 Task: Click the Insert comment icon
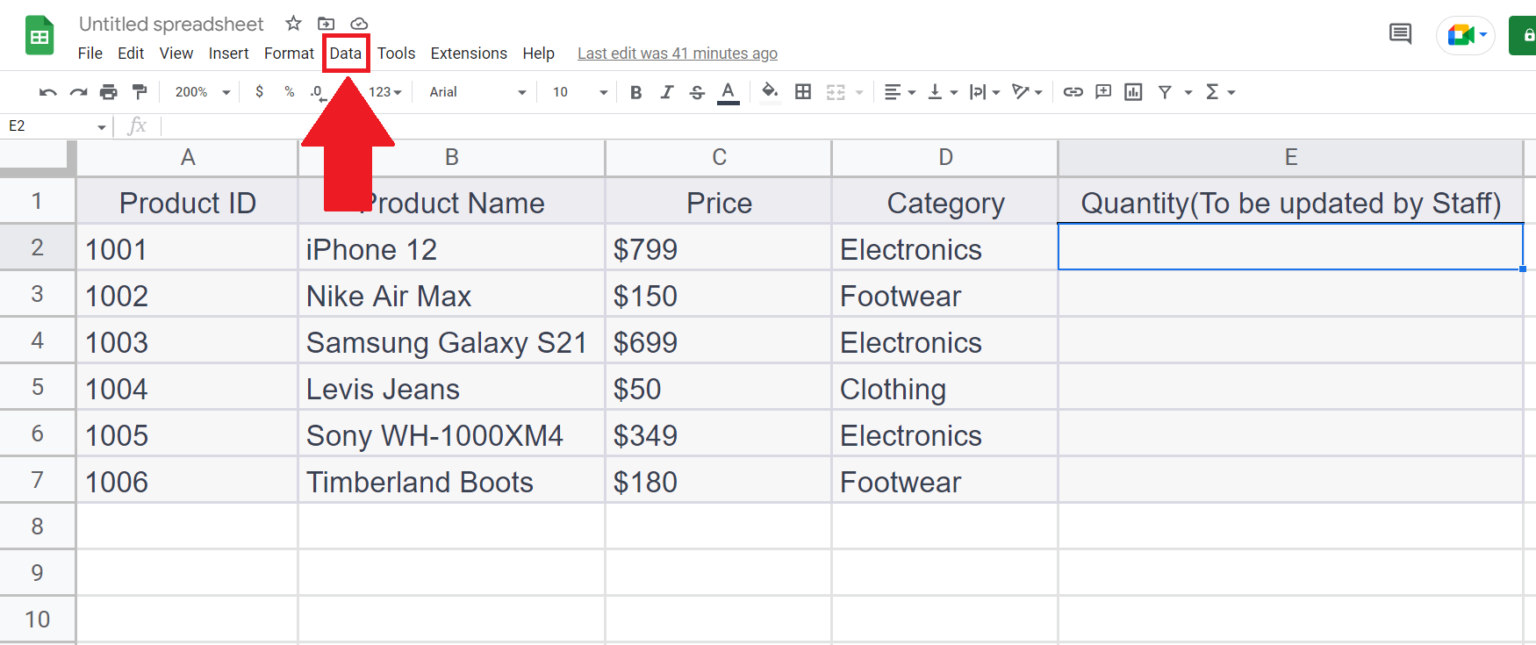point(1103,92)
